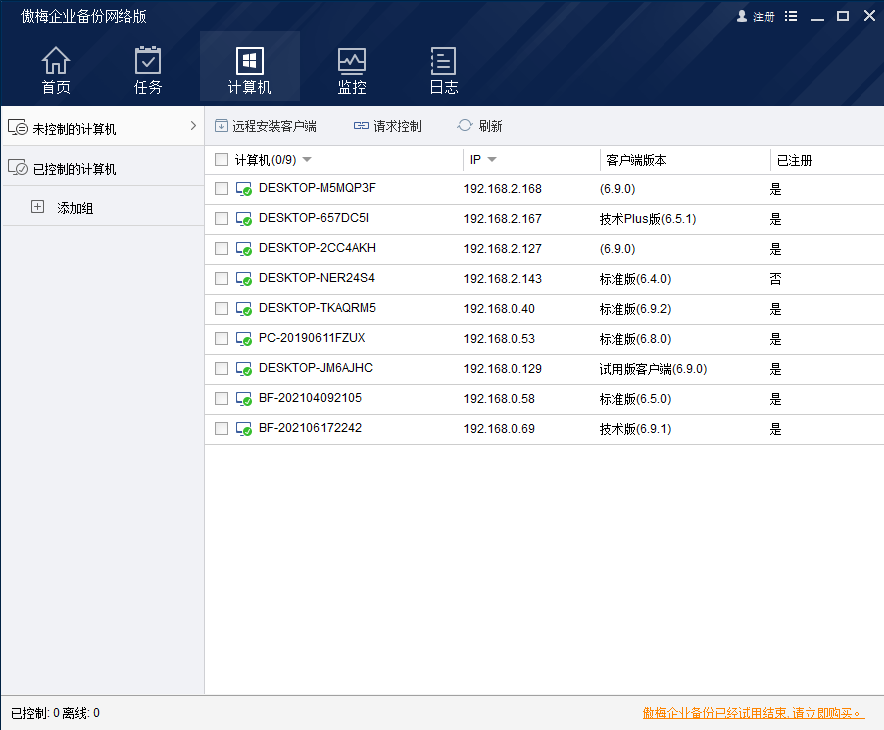This screenshot has width=884, height=730.
Task: Toggle select-all checkbox in 计算机 header
Action: tap(222, 160)
